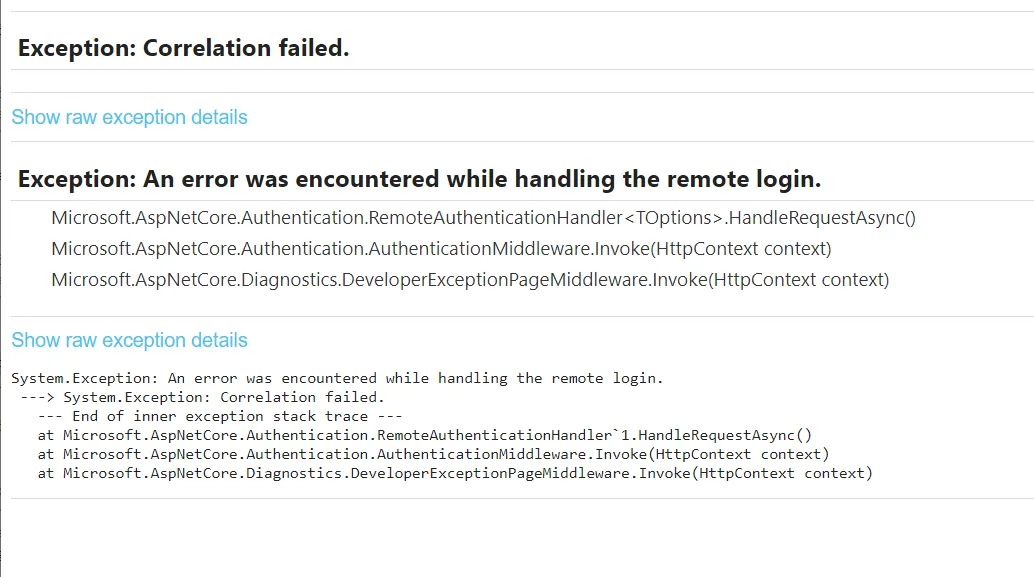Click "End of inner exception stack trace" line
This screenshot has width=1034, height=577.
click(x=220, y=416)
